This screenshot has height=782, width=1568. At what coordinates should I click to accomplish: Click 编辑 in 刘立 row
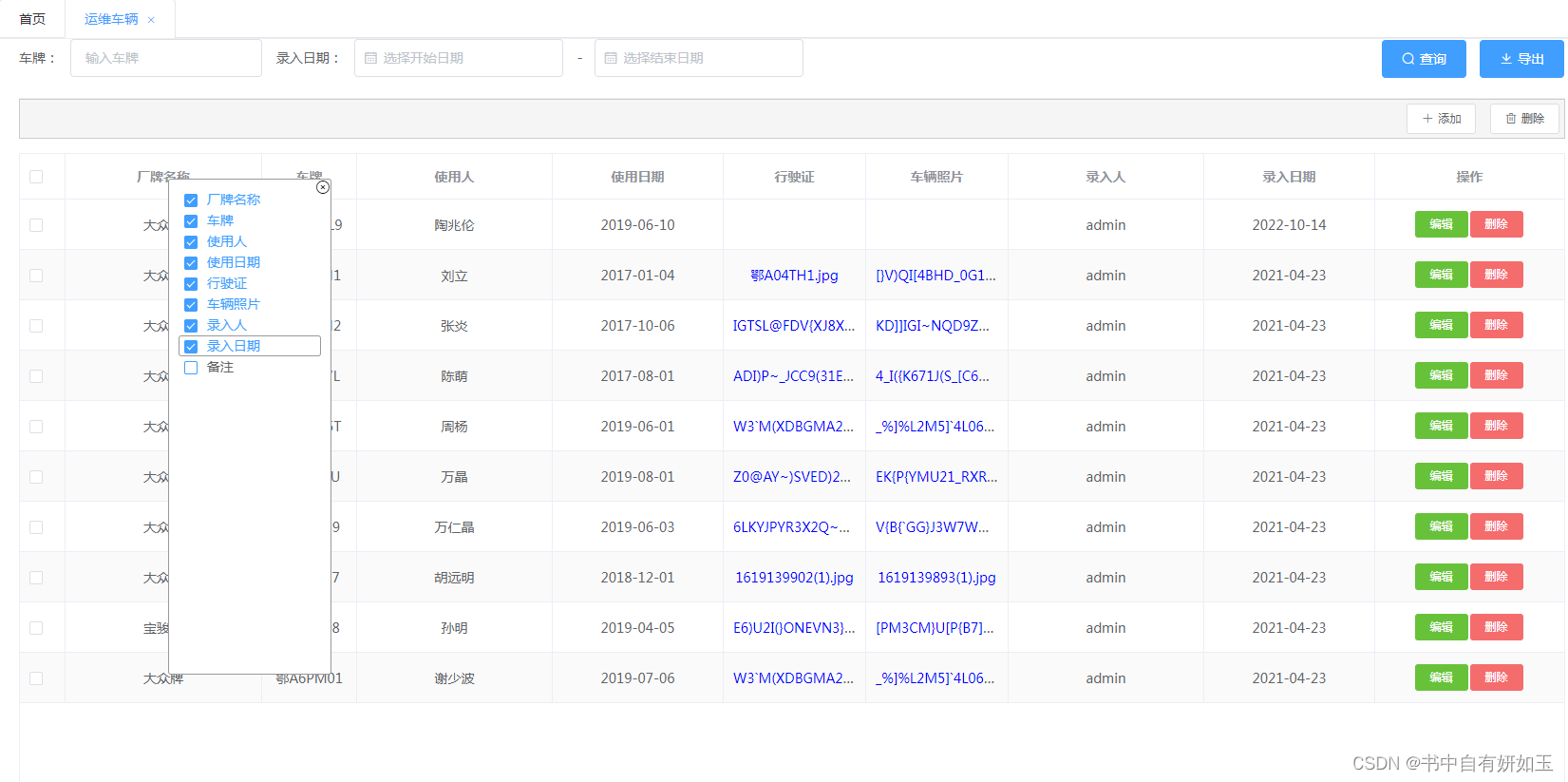pos(1441,275)
